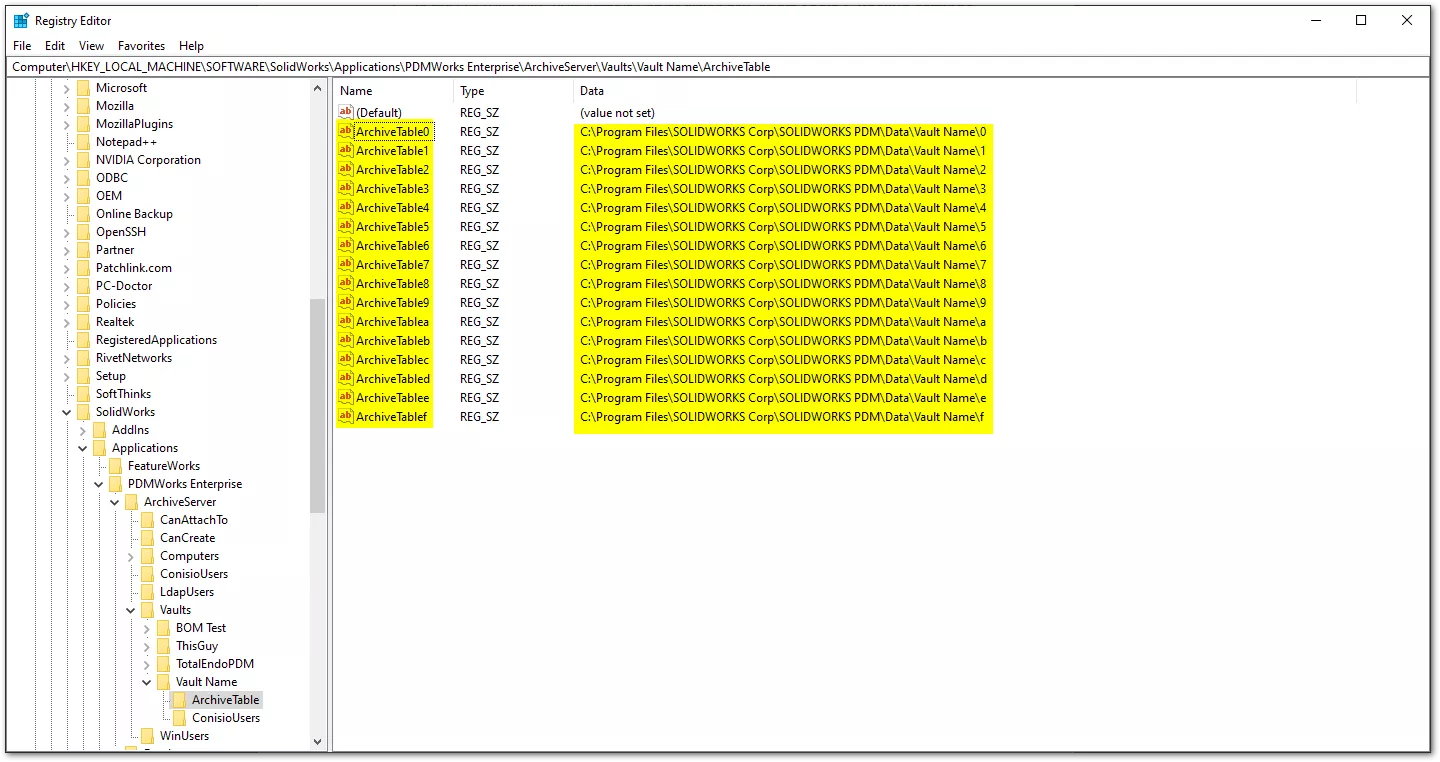This screenshot has width=1440, height=762.
Task: Open the File menu
Action: click(x=22, y=46)
